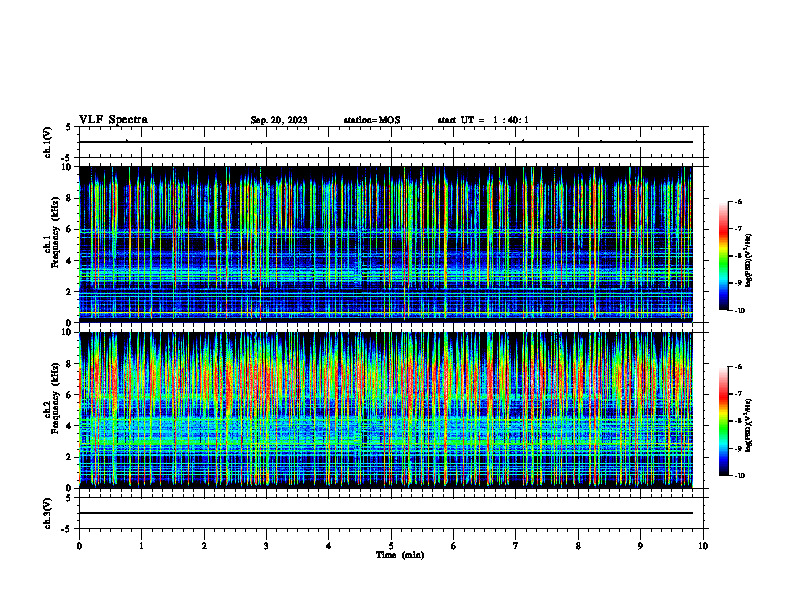Click the "-6" label on ch.1 colorbar
The width and height of the screenshot is (792, 612).
pos(739,202)
